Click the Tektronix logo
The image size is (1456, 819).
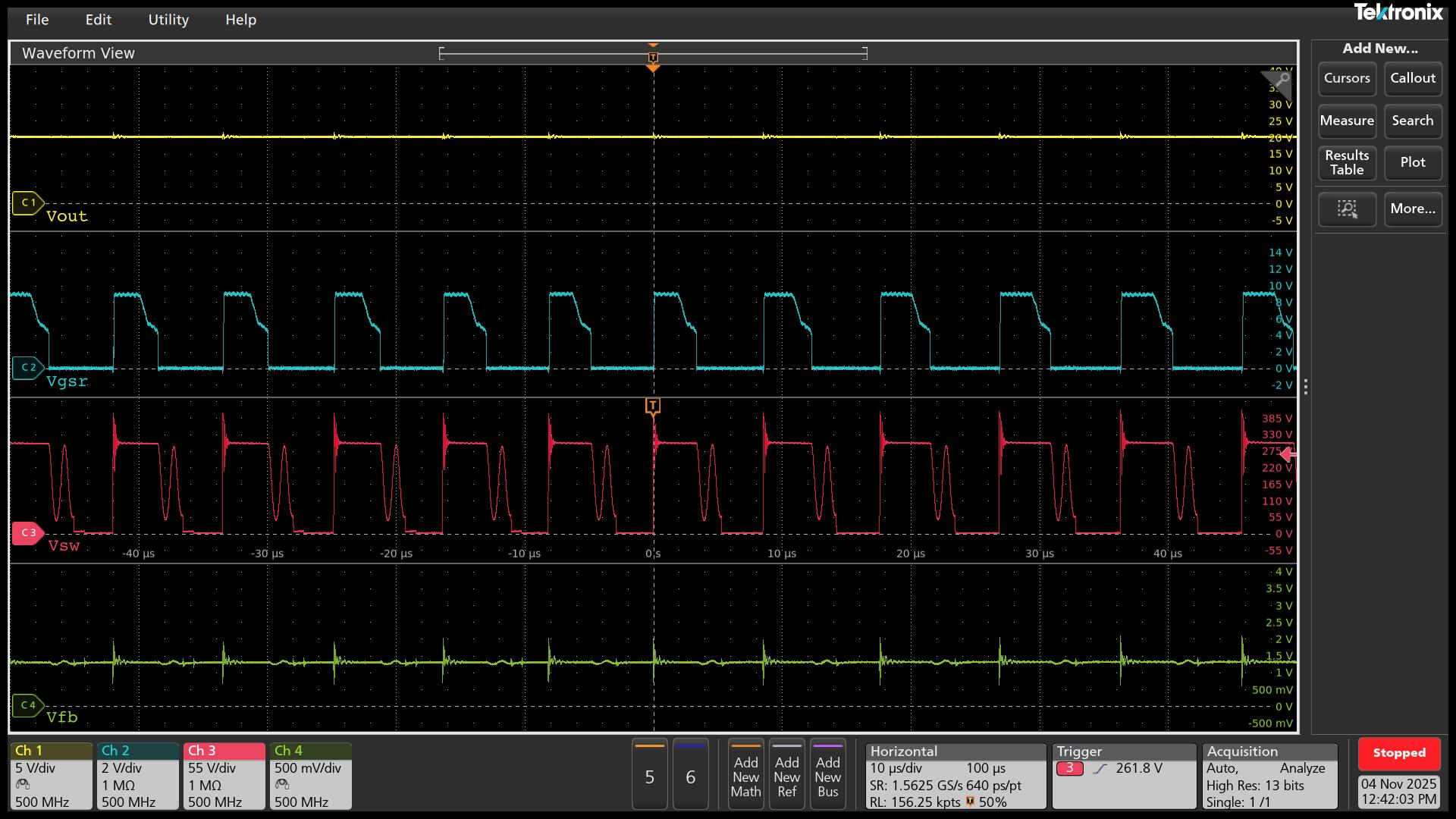point(1399,13)
